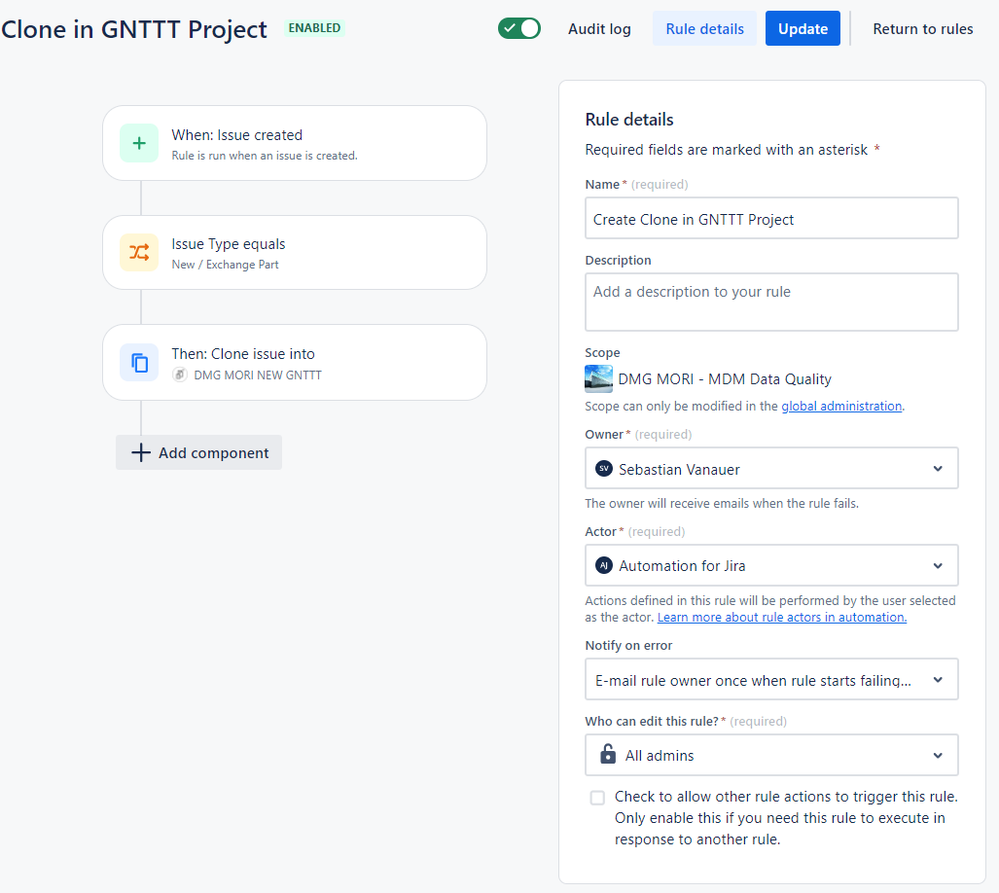Click the Rule details panel heading
The width and height of the screenshot is (999, 893).
[x=629, y=120]
